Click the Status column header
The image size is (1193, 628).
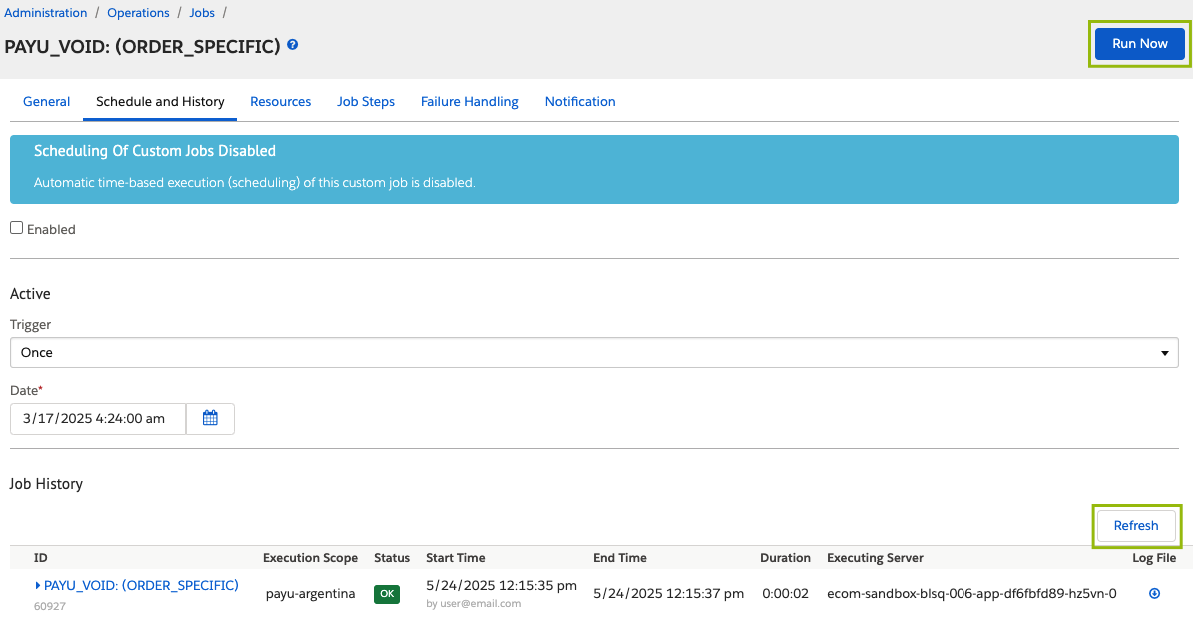coord(392,558)
